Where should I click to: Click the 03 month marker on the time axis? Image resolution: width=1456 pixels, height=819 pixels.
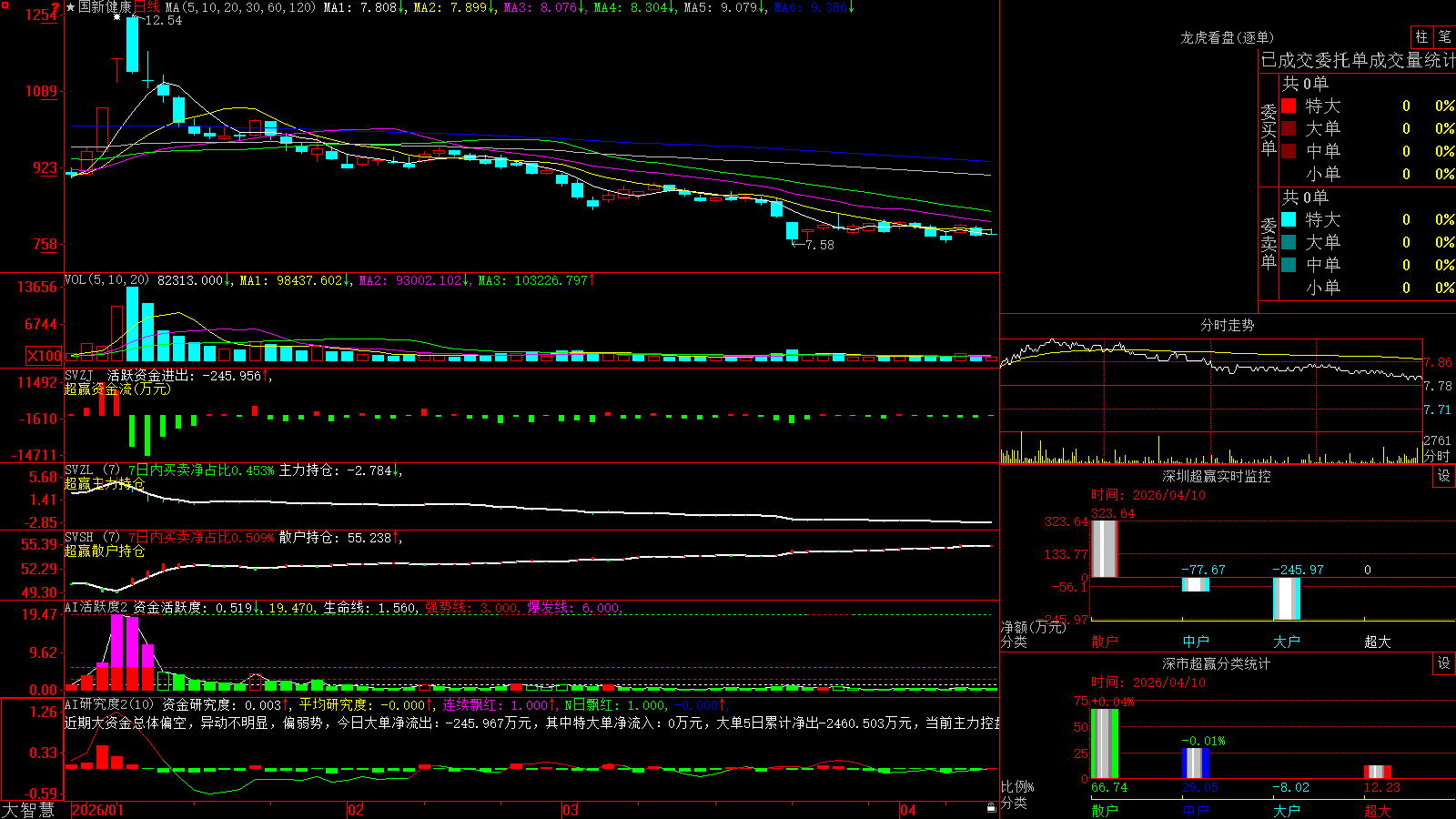coord(571,810)
